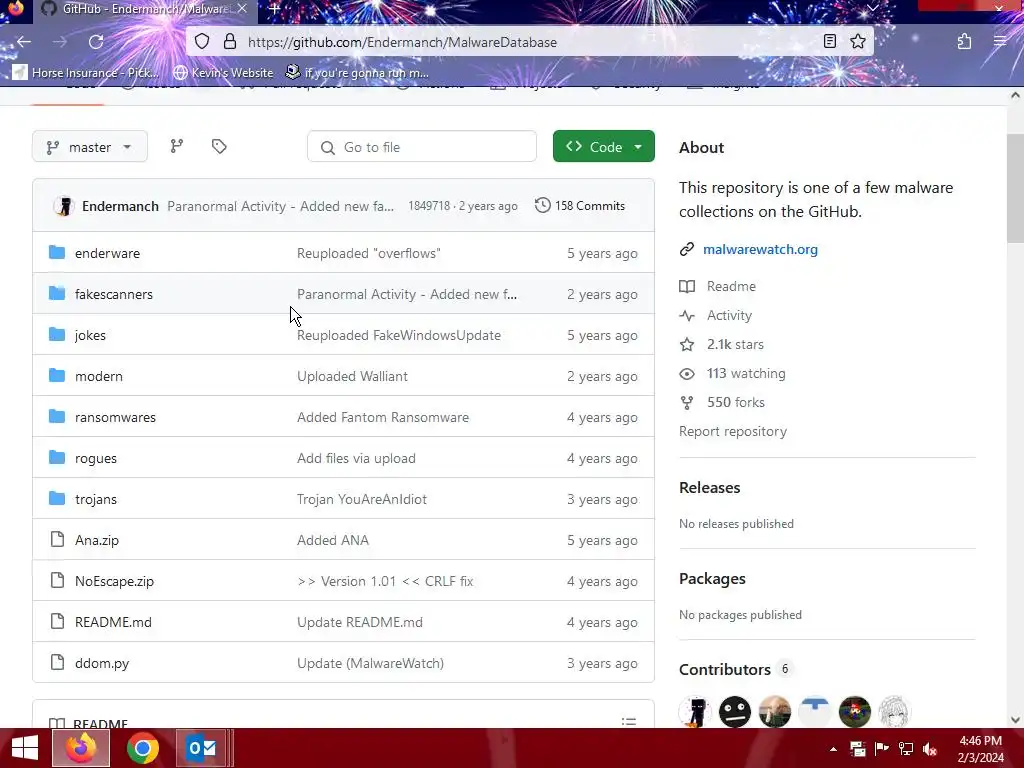Open the list all tabs chevron
Viewport: 1024px width, 768px height.
872,8
